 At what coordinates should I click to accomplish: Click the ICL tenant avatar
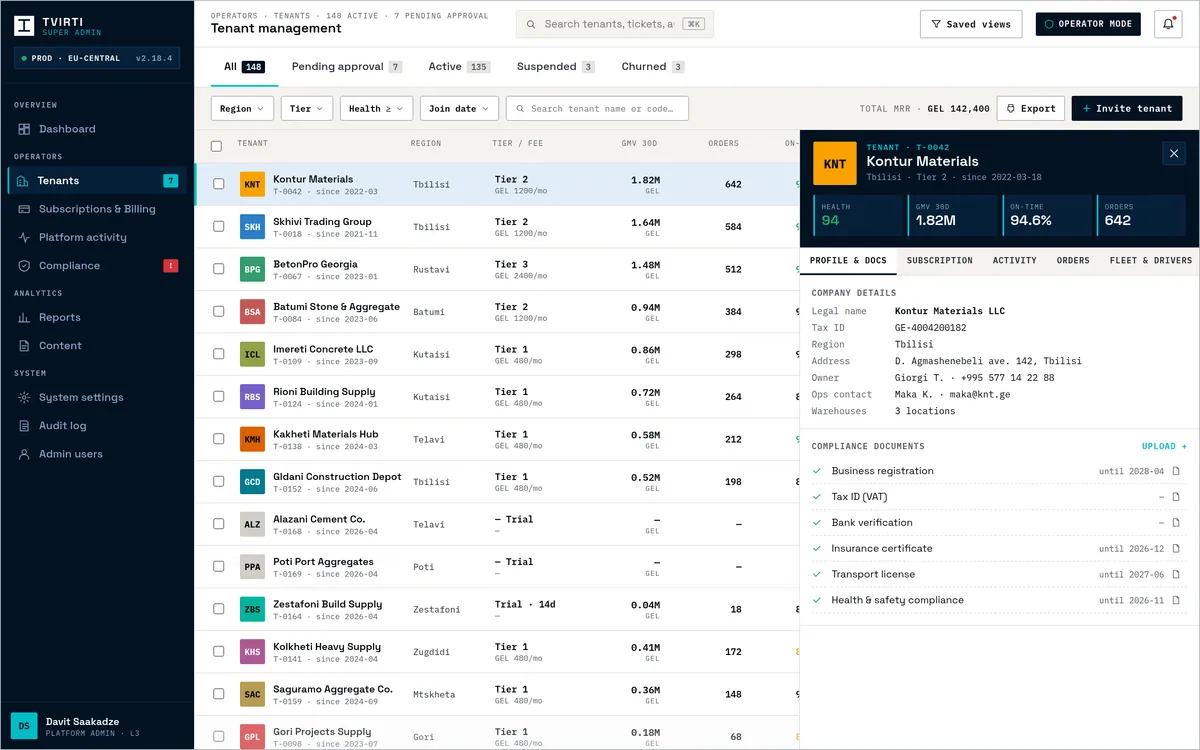click(x=252, y=355)
